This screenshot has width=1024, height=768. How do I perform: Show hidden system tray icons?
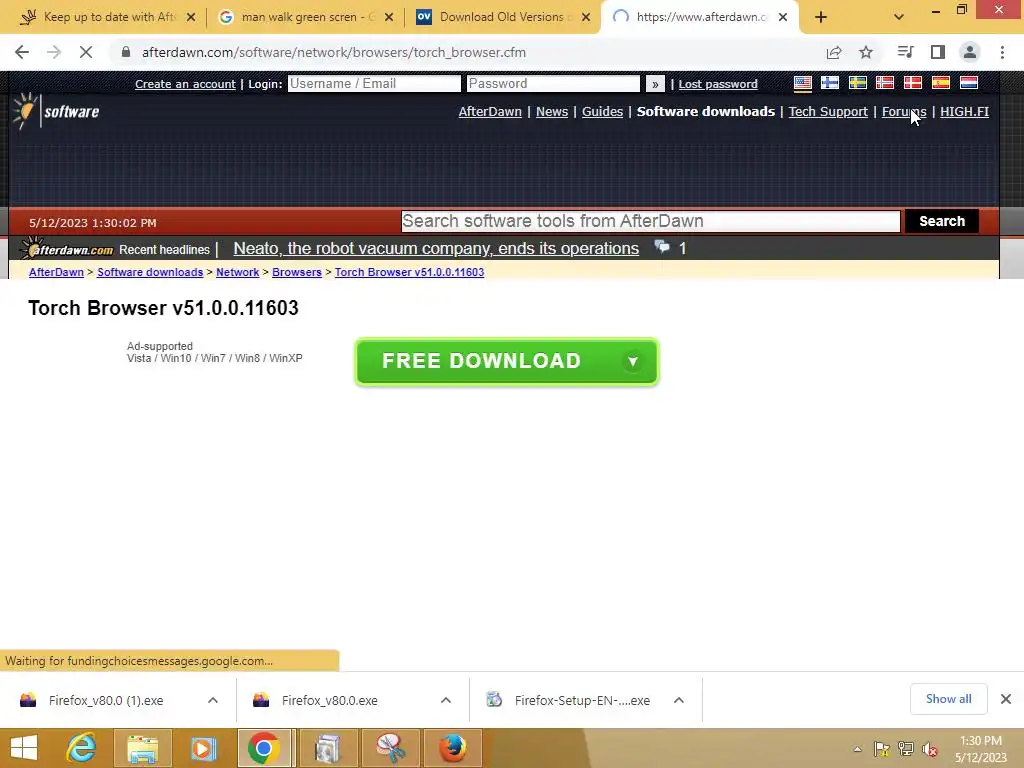857,749
